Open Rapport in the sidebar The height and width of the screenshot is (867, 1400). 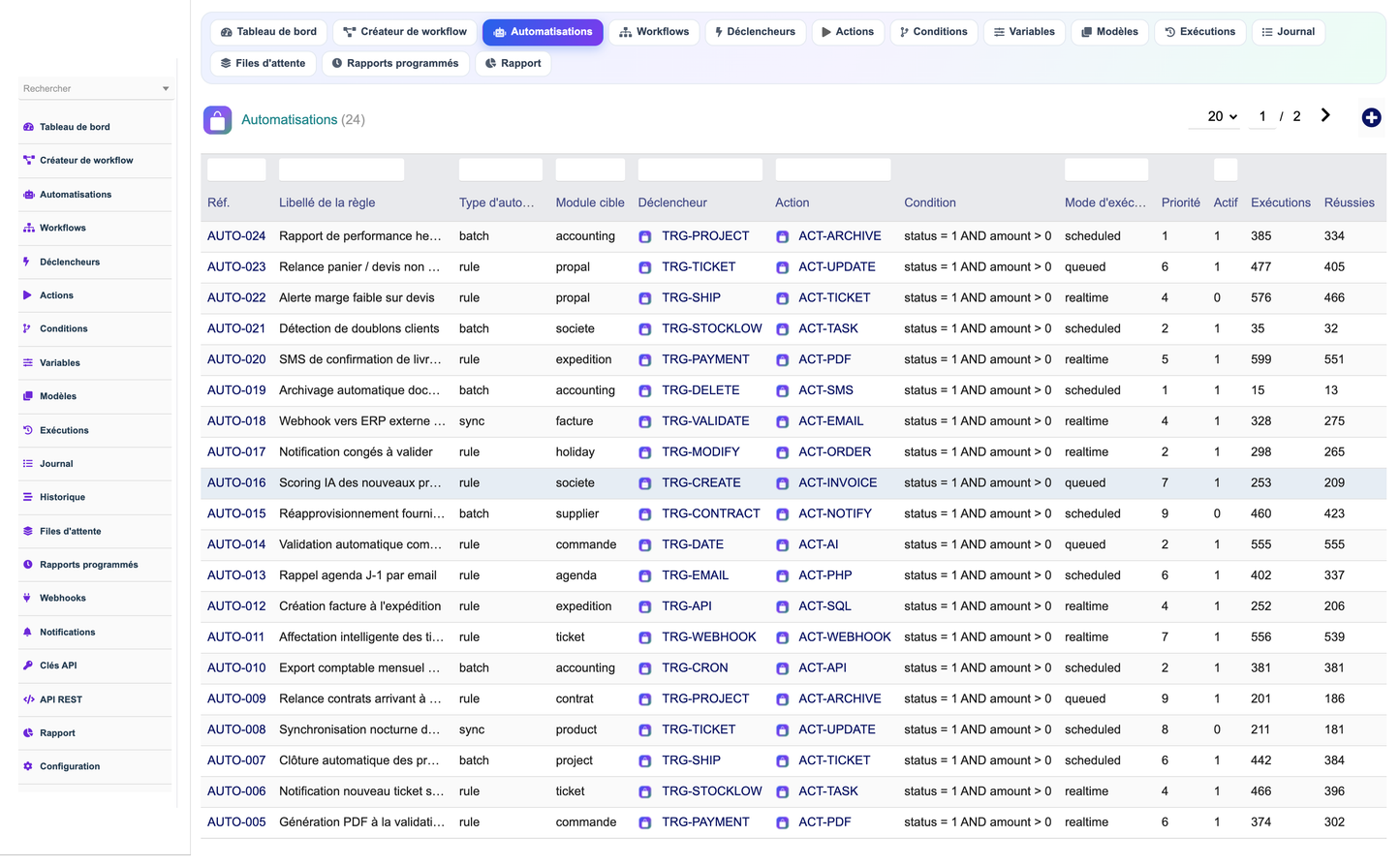[x=57, y=733]
